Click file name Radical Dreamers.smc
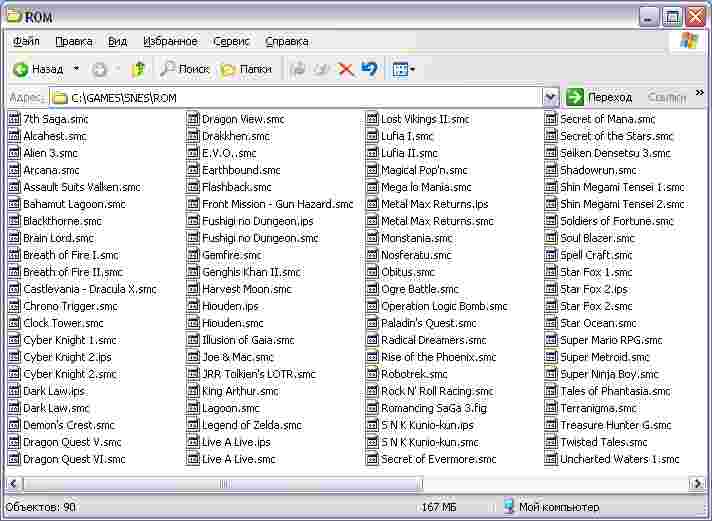712x521 pixels. pos(434,340)
